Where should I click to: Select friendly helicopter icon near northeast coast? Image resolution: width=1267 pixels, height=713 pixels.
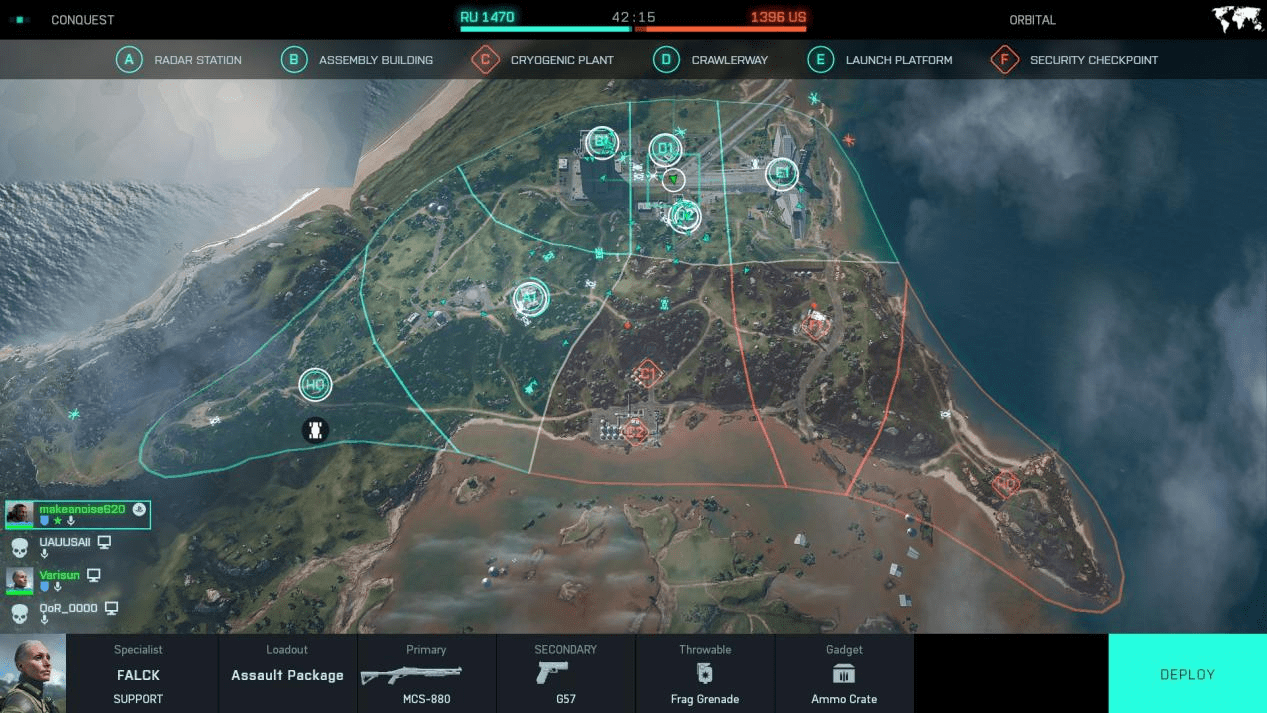pyautogui.click(x=814, y=98)
